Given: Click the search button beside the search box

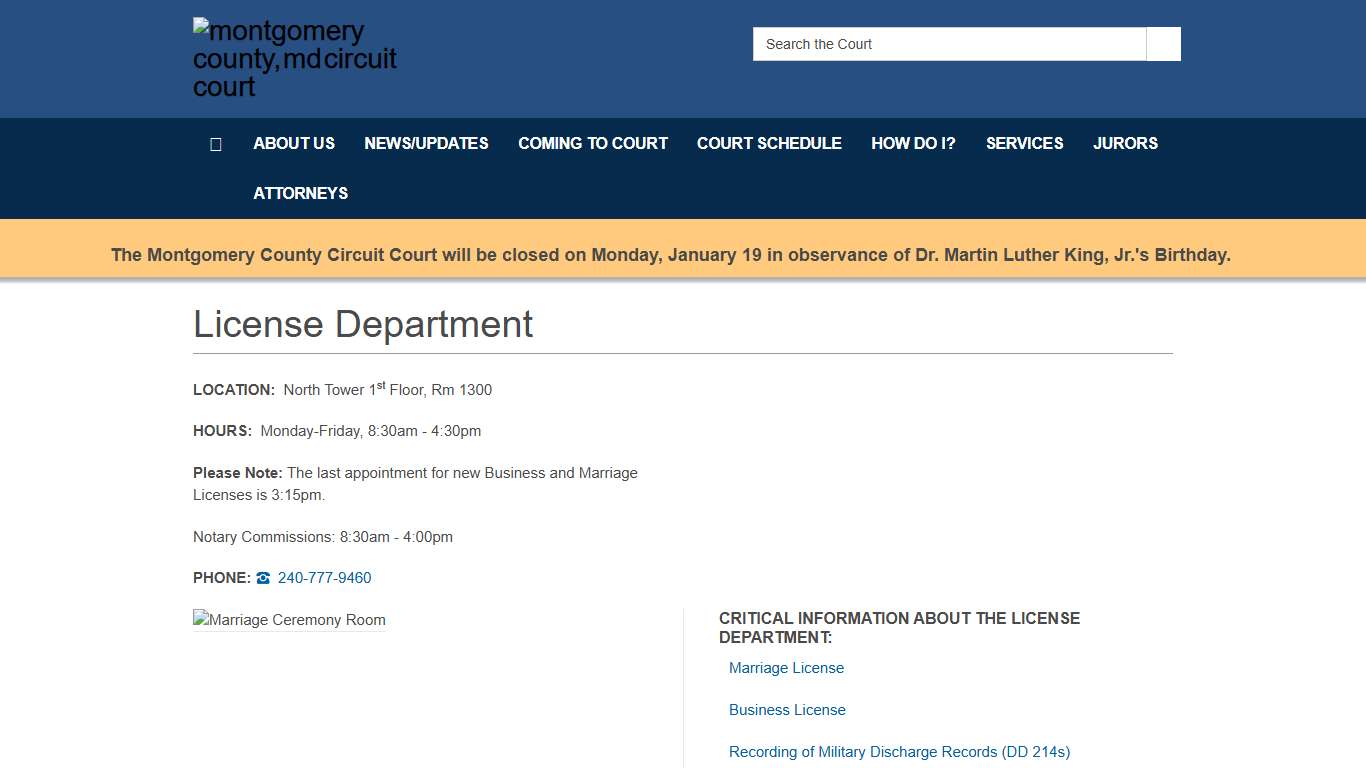Looking at the screenshot, I should [x=1162, y=44].
